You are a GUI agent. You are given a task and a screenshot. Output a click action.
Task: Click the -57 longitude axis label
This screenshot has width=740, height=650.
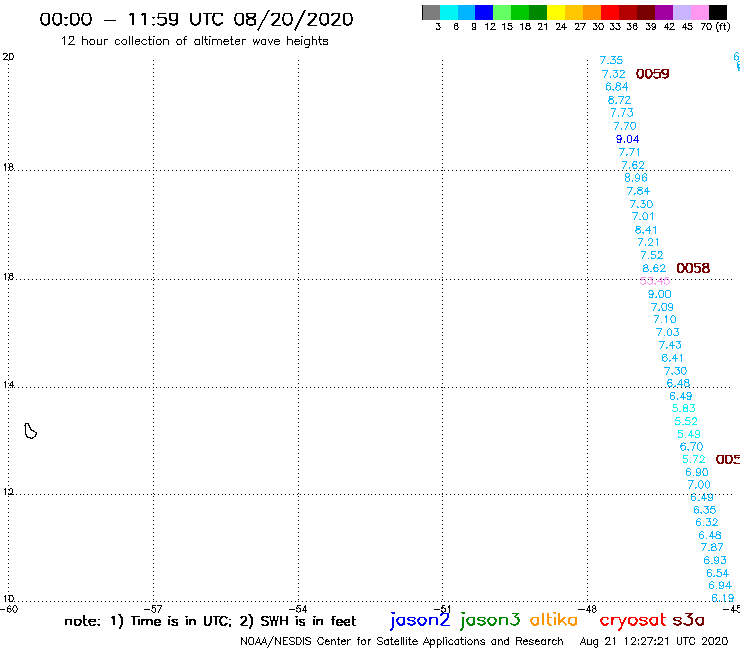pyautogui.click(x=153, y=609)
